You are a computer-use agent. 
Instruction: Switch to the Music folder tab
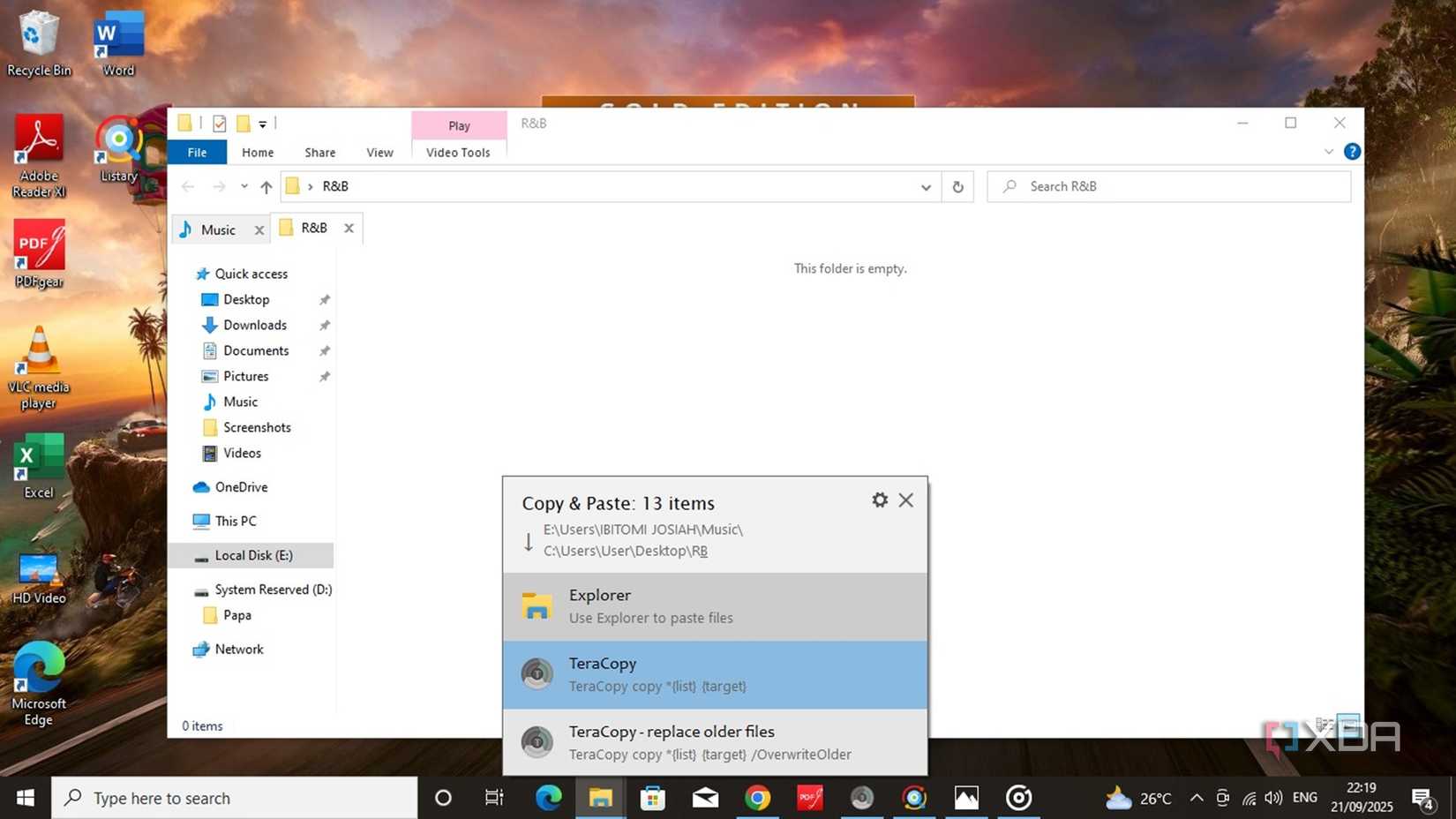(x=218, y=228)
